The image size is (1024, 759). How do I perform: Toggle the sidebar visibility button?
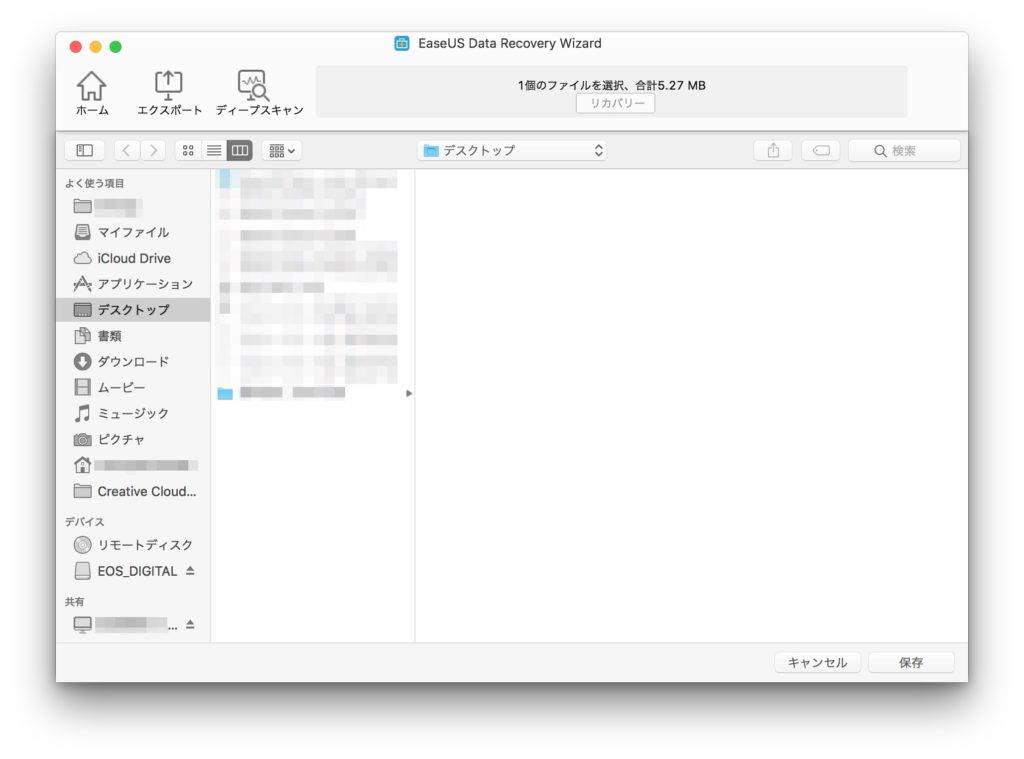84,151
